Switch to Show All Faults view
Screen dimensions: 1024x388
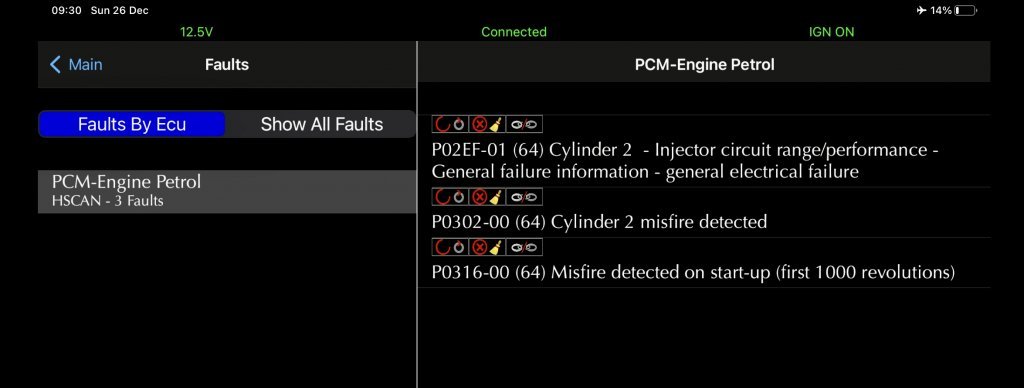(321, 124)
